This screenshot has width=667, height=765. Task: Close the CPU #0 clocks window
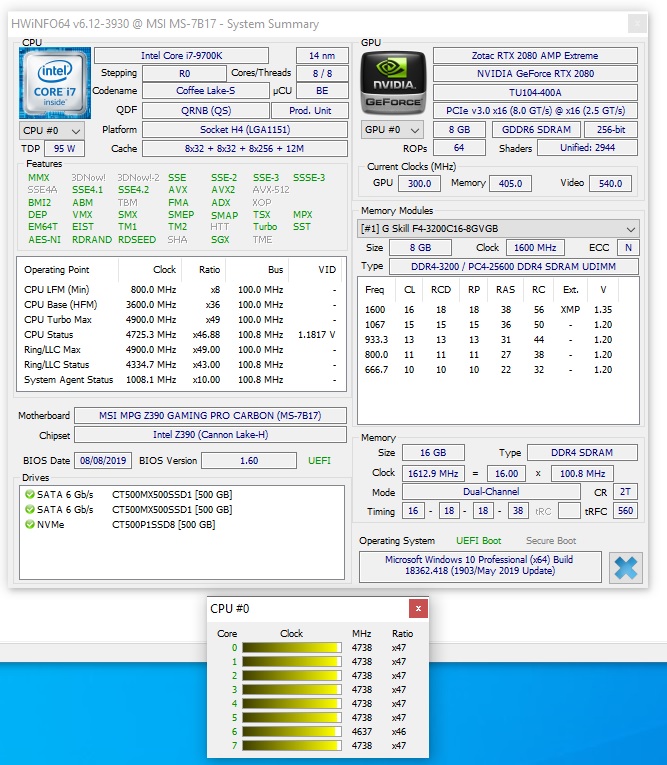click(x=418, y=608)
